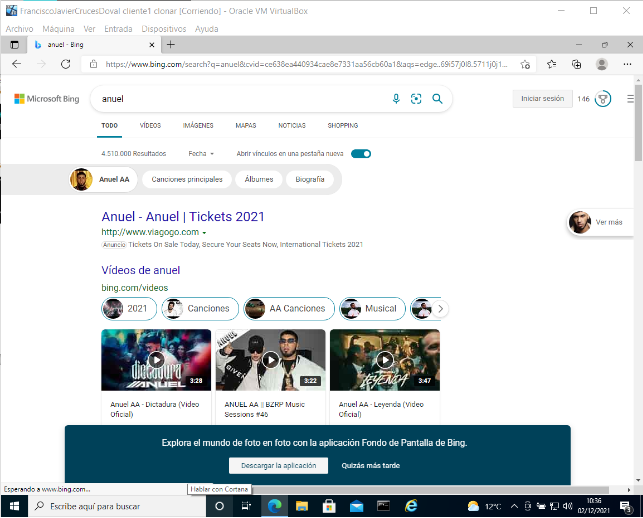Open the Collections icon
Viewport: 643px width, 518px height.
coord(577,64)
